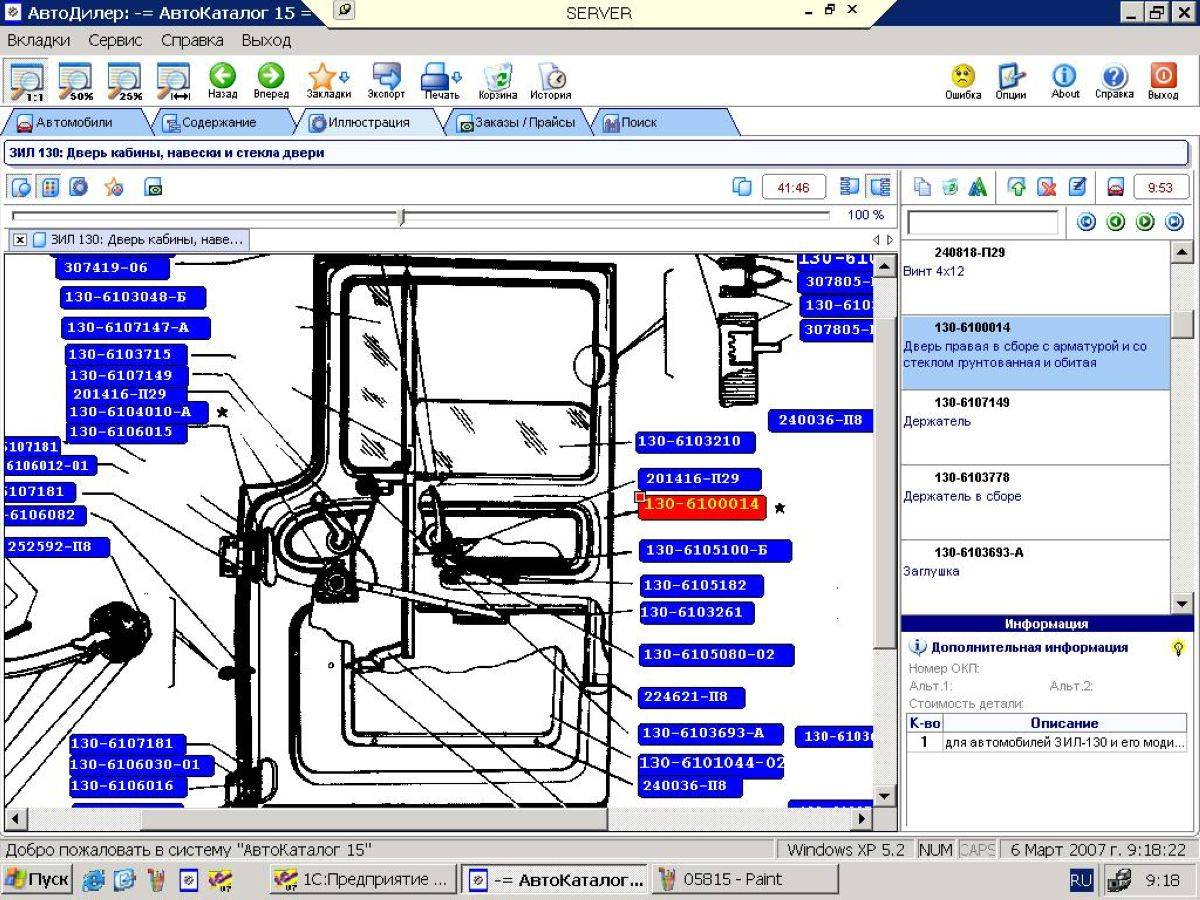Open the Справка menu in menu bar
This screenshot has width=1200, height=900.
click(x=192, y=41)
